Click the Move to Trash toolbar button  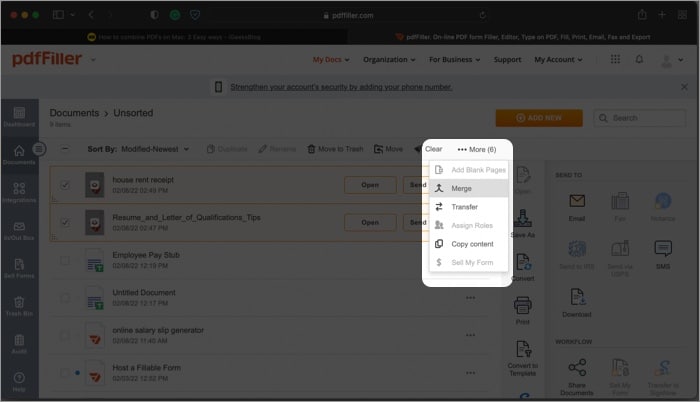click(335, 149)
